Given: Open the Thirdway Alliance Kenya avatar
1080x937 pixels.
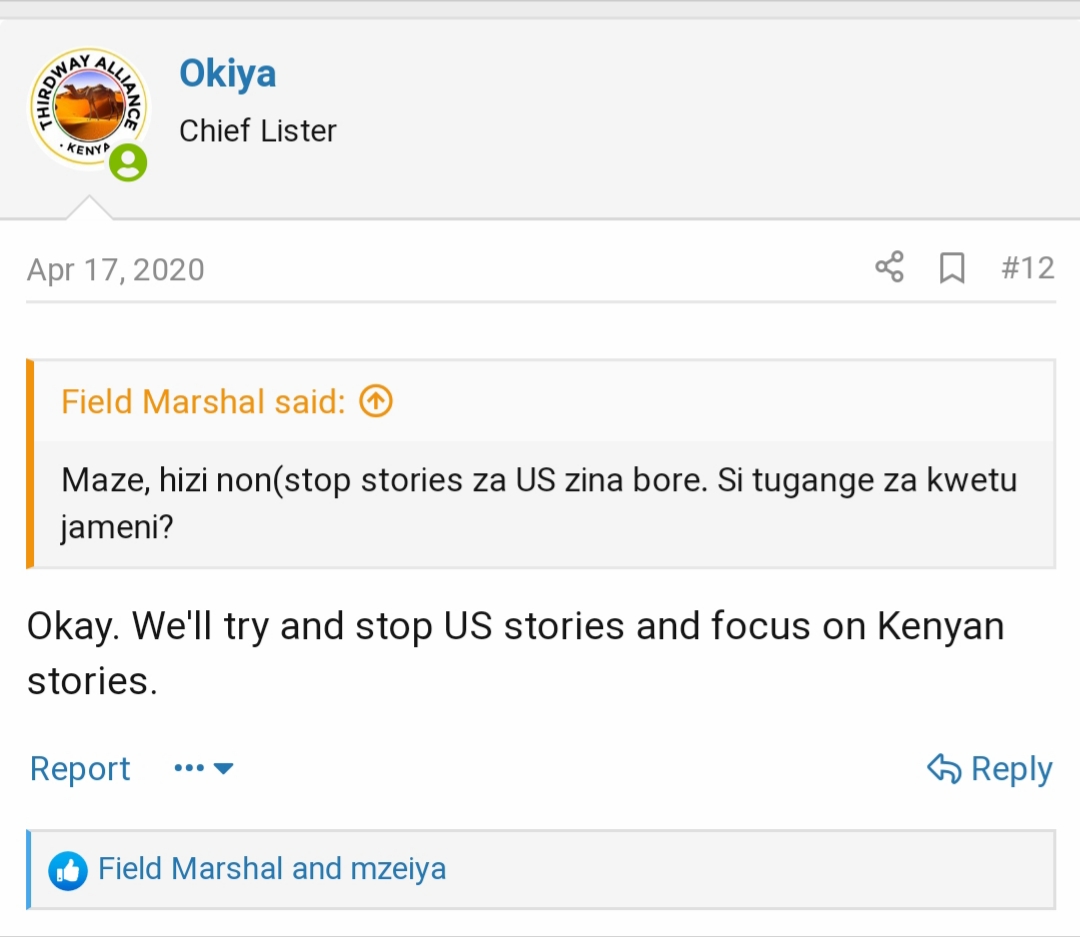Looking at the screenshot, I should point(87,108).
